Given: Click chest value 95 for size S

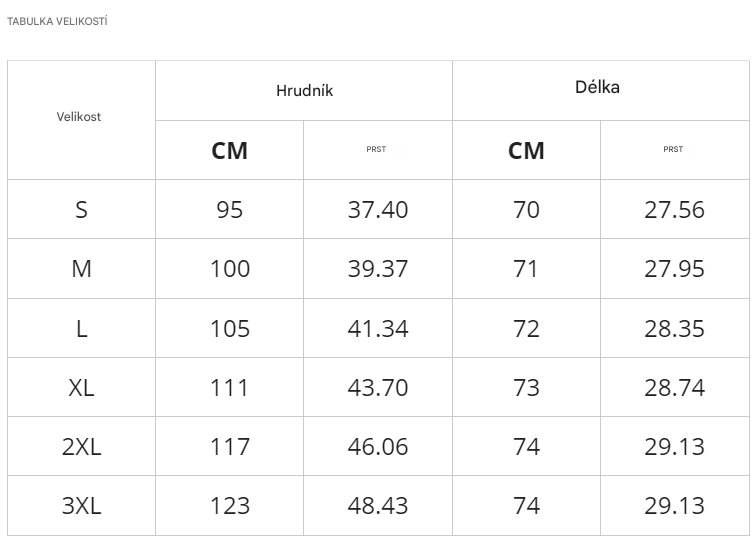Looking at the screenshot, I should 229,210.
